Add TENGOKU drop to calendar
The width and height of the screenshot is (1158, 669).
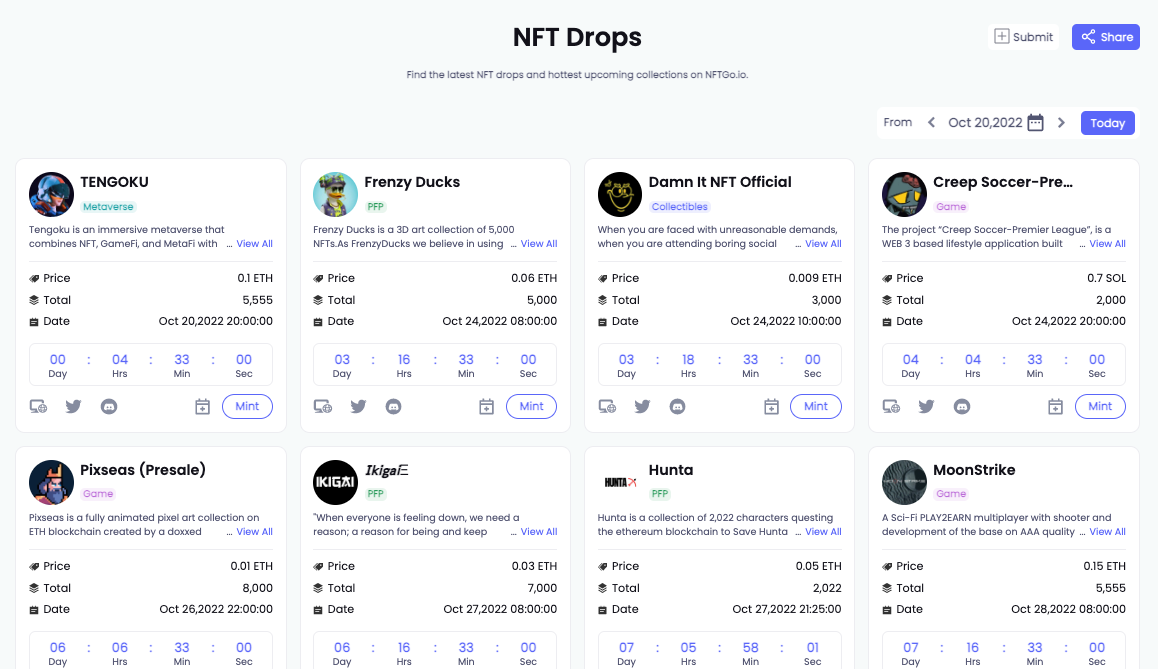[x=202, y=406]
